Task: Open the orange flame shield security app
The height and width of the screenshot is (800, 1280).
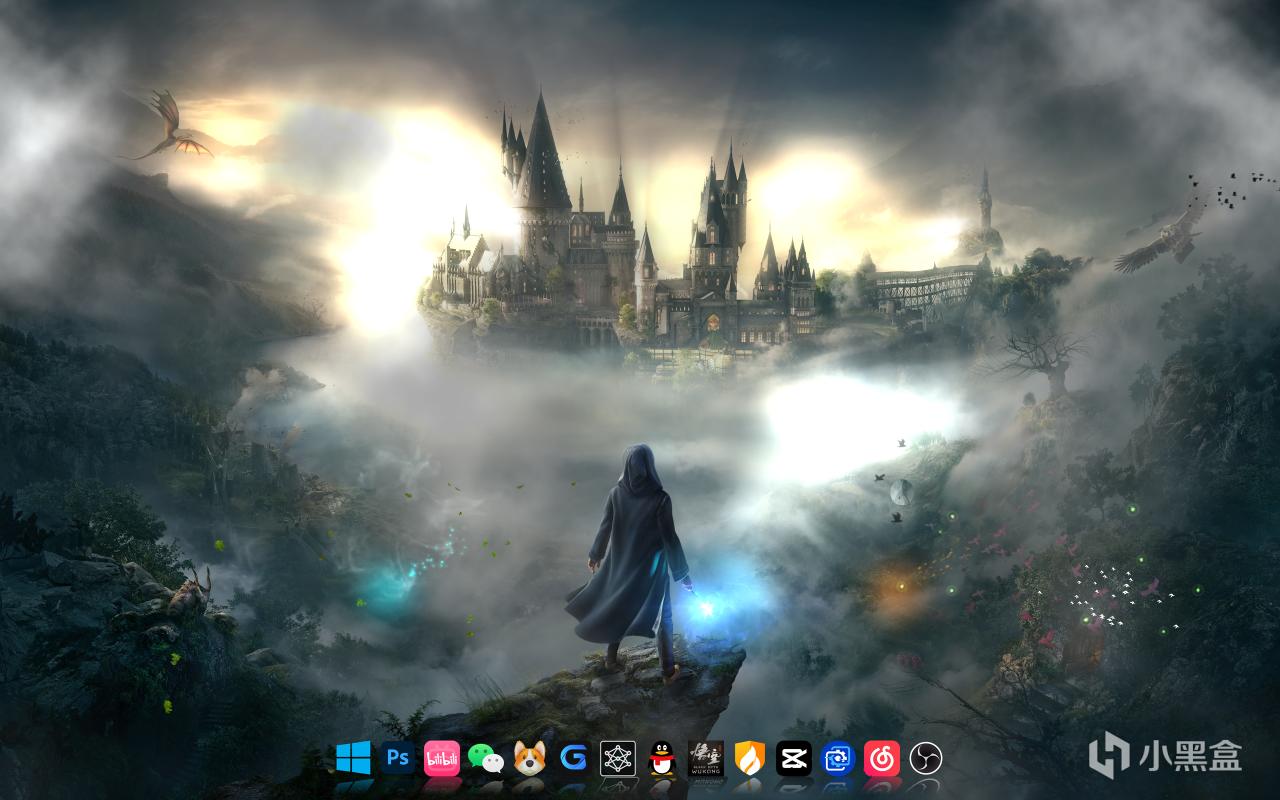Action: point(749,758)
